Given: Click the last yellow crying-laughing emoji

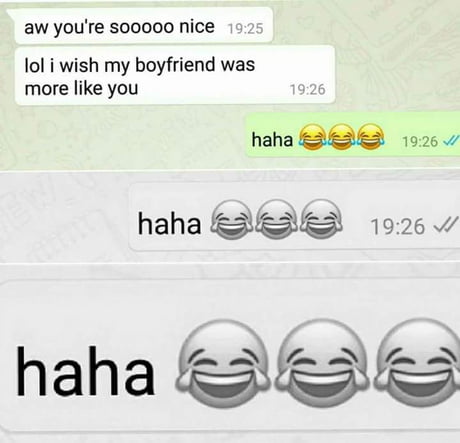Looking at the screenshot, I should [x=371, y=137].
